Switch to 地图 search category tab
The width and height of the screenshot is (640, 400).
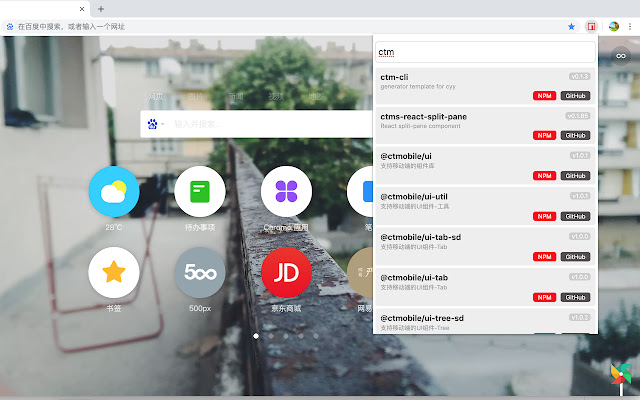pos(316,97)
